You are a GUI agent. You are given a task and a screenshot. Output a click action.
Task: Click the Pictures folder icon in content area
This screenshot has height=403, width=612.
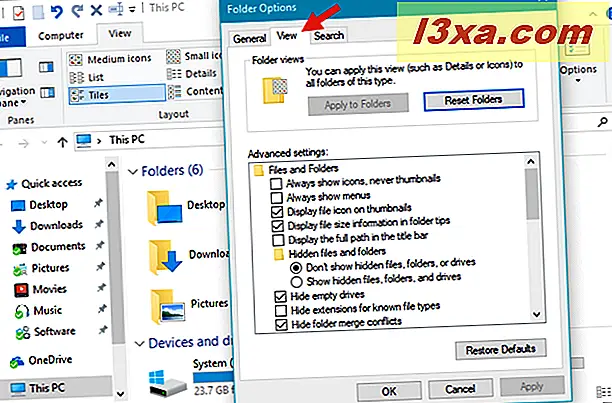click(x=167, y=307)
